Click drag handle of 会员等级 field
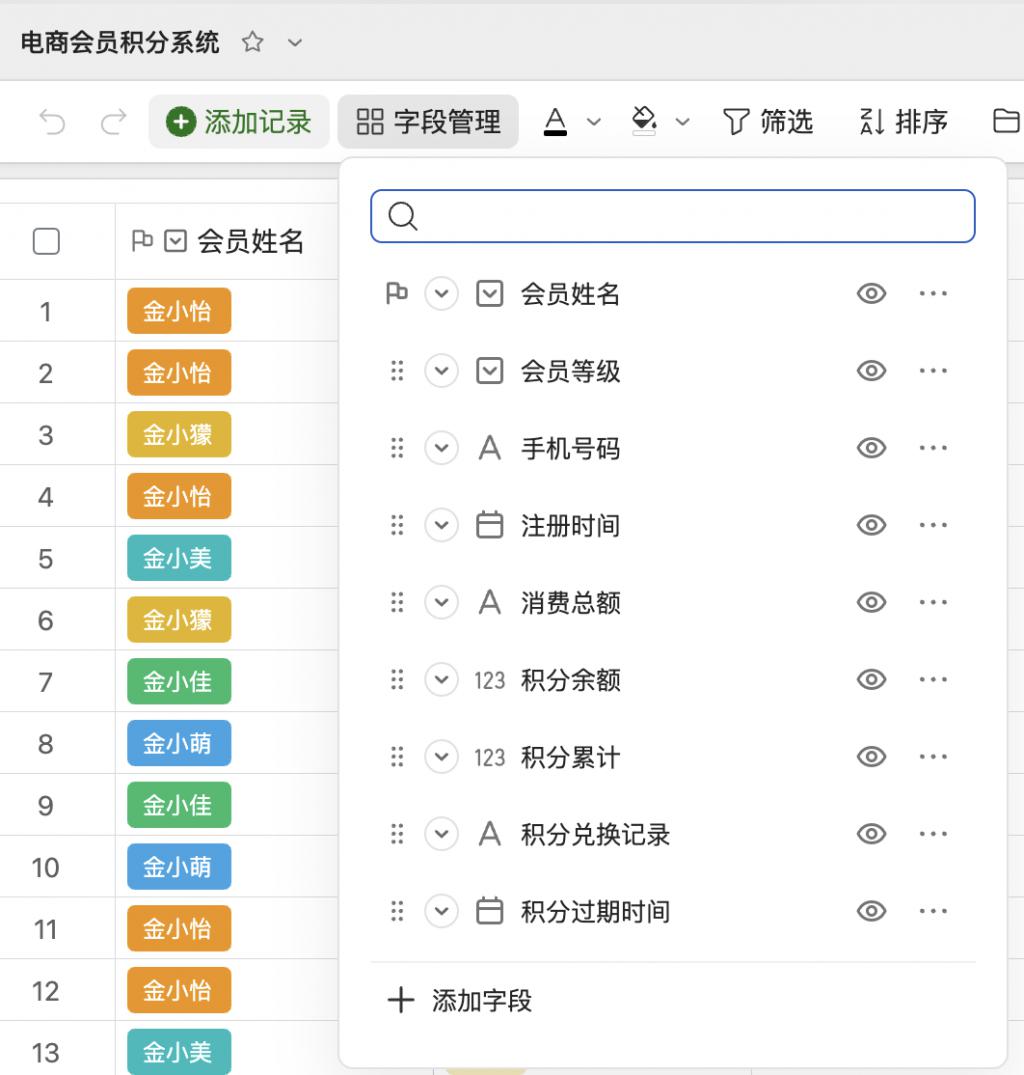 coord(397,371)
